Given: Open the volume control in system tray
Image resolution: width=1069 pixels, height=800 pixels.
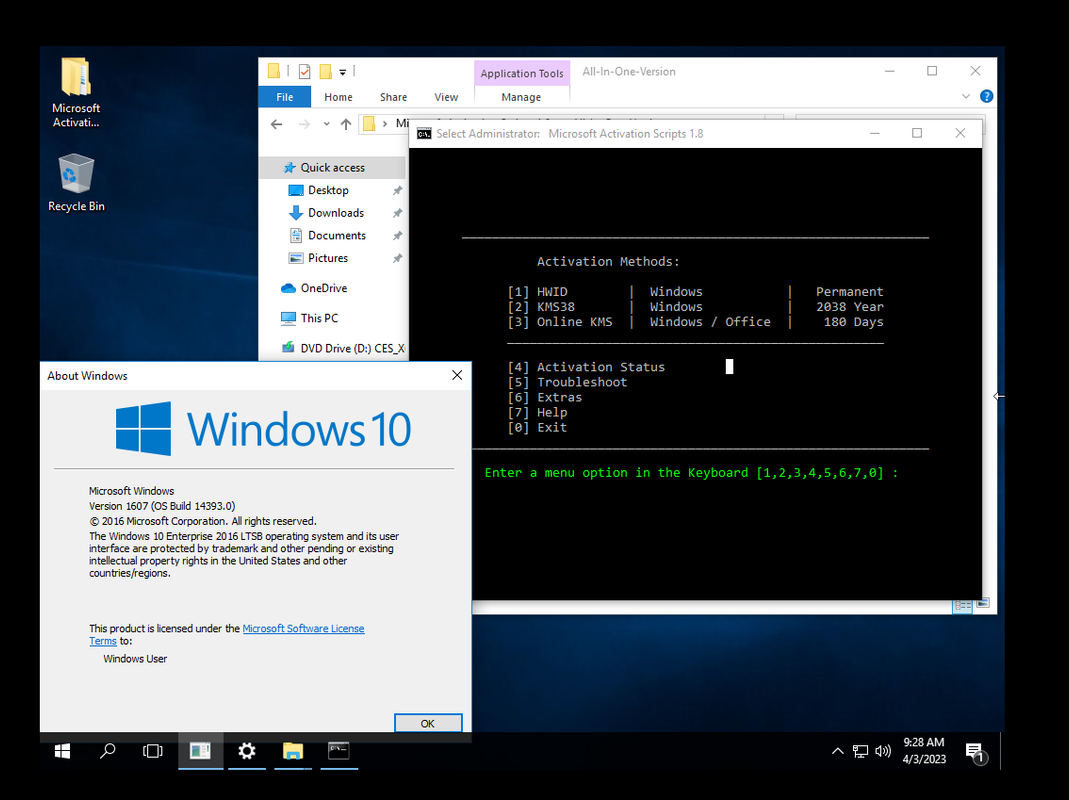Looking at the screenshot, I should coord(883,751).
